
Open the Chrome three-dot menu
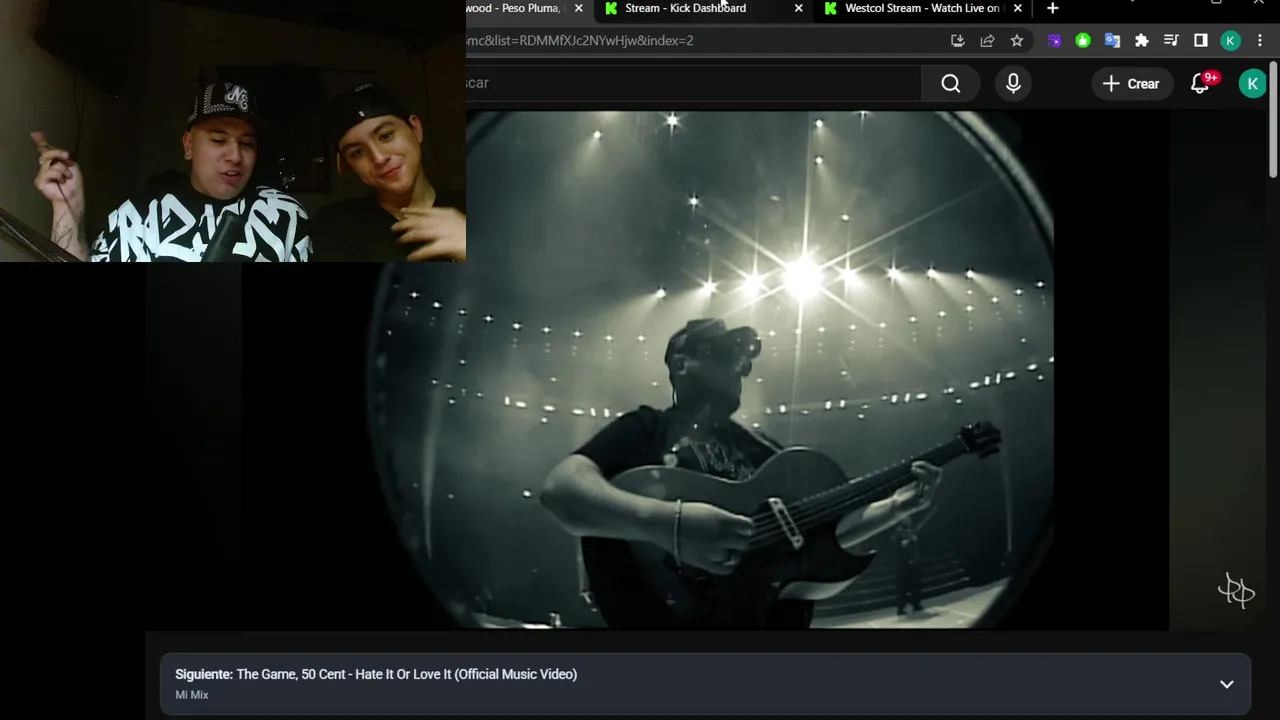[1261, 40]
